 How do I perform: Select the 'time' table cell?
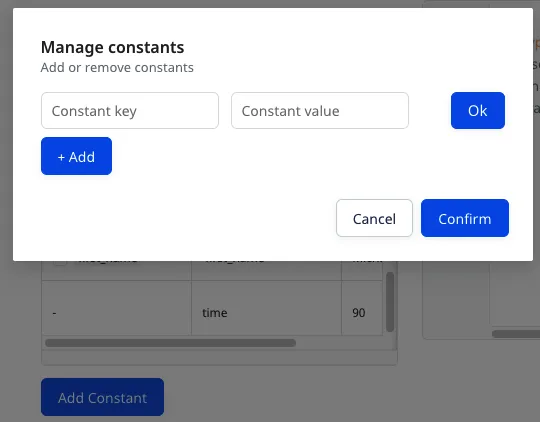pyautogui.click(x=266, y=308)
